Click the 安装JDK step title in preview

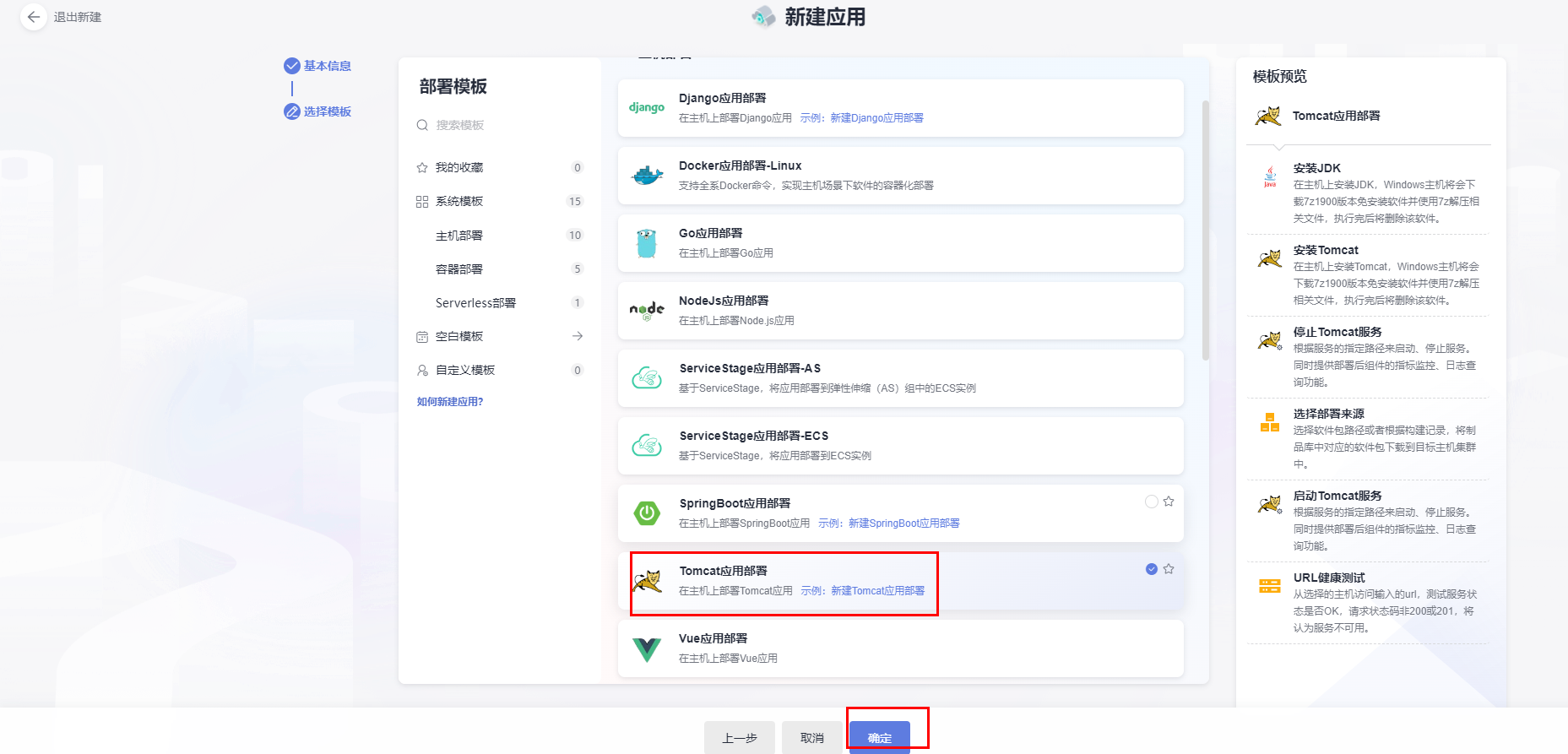[1317, 168]
